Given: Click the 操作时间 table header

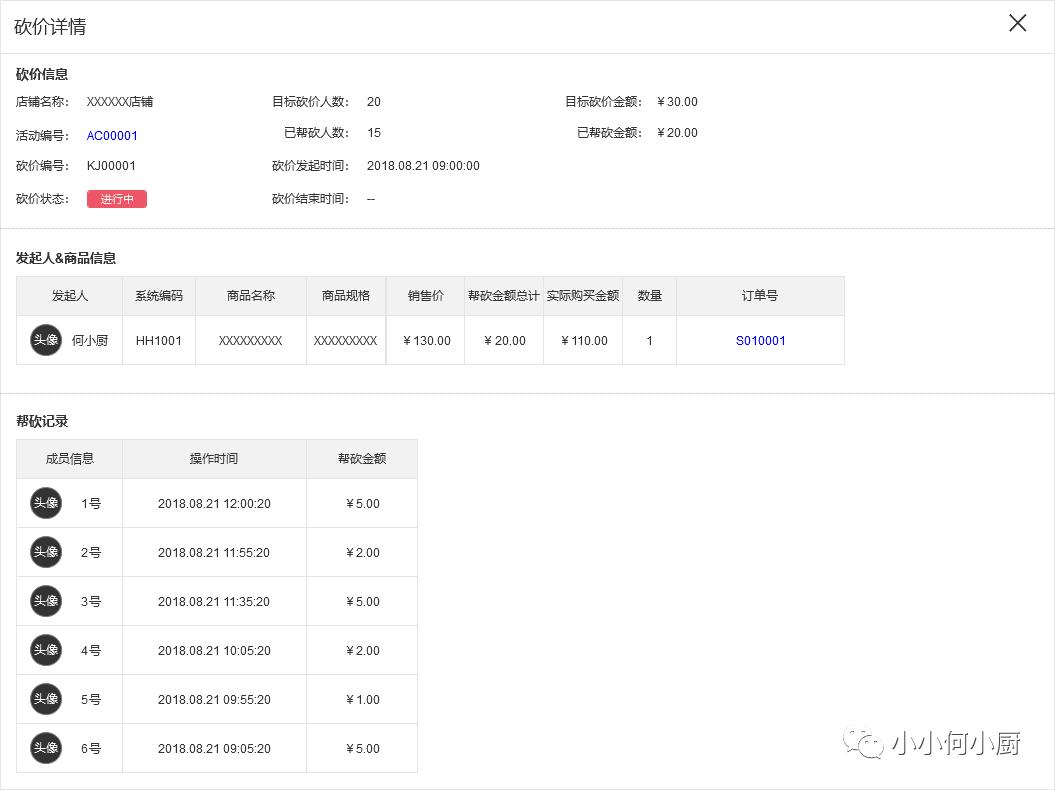Looking at the screenshot, I should (x=213, y=458).
